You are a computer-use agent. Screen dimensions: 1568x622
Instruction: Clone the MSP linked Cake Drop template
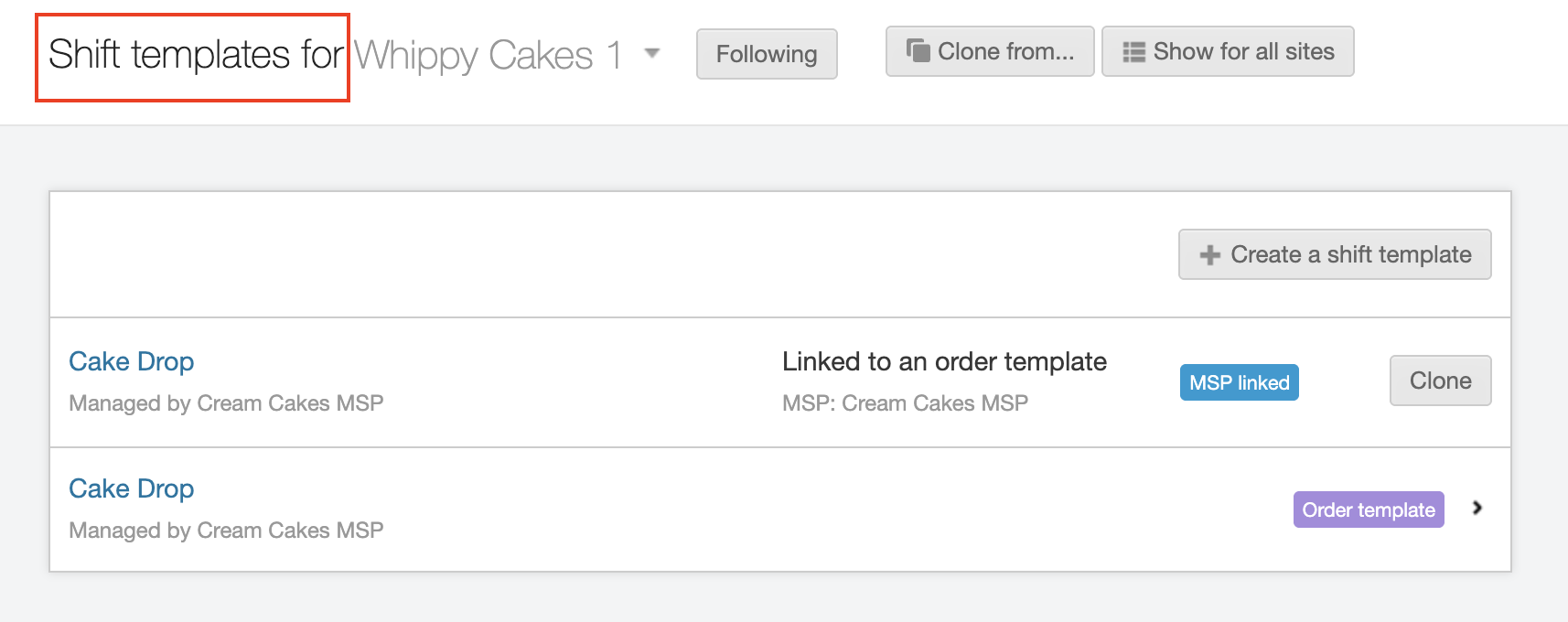(1440, 381)
